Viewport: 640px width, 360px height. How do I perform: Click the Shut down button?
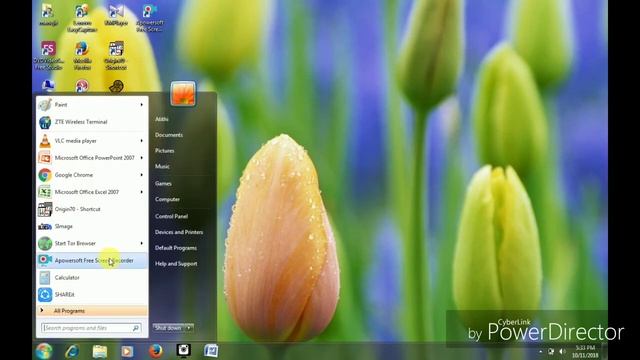pyautogui.click(x=169, y=328)
